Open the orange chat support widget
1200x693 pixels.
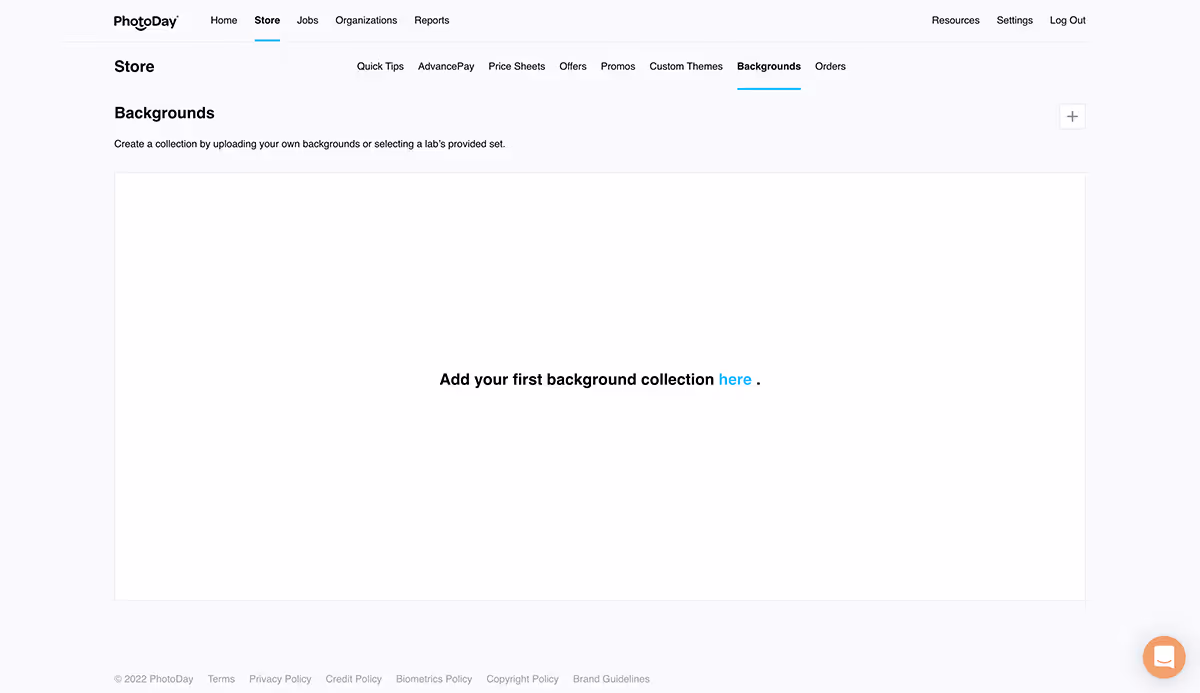point(1164,657)
